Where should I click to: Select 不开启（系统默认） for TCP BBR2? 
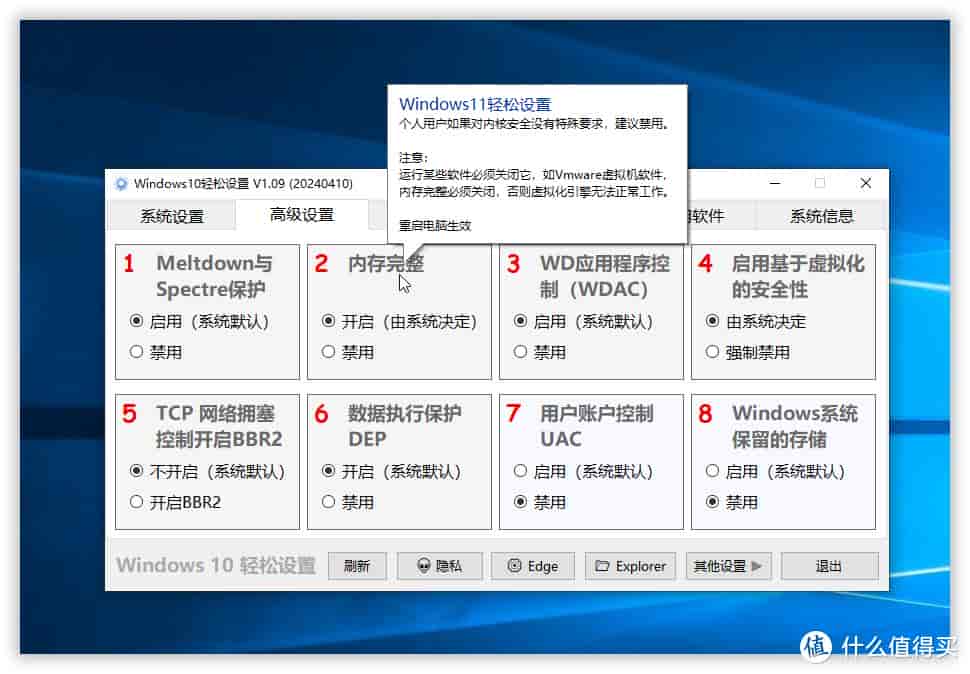pos(207,471)
